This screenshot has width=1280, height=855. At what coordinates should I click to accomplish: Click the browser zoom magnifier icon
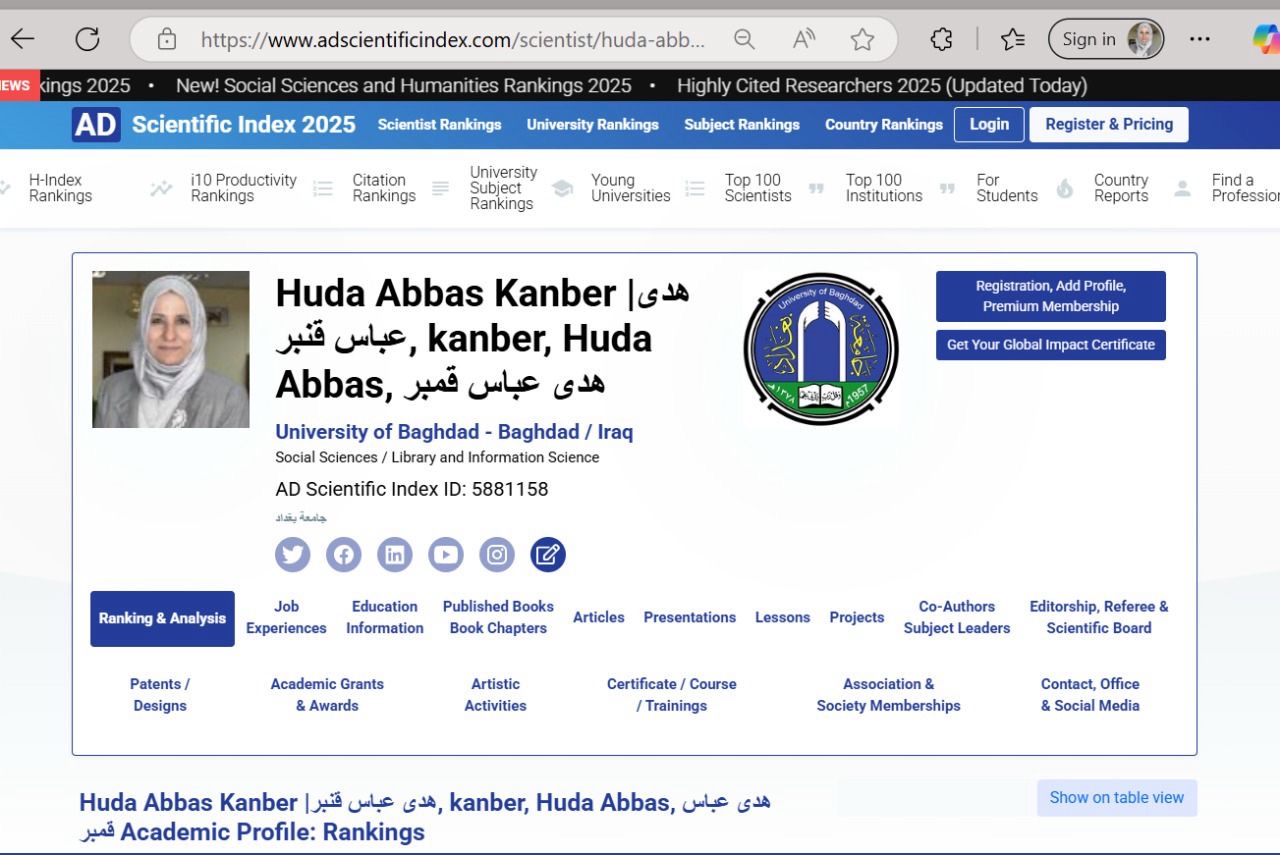(x=744, y=39)
